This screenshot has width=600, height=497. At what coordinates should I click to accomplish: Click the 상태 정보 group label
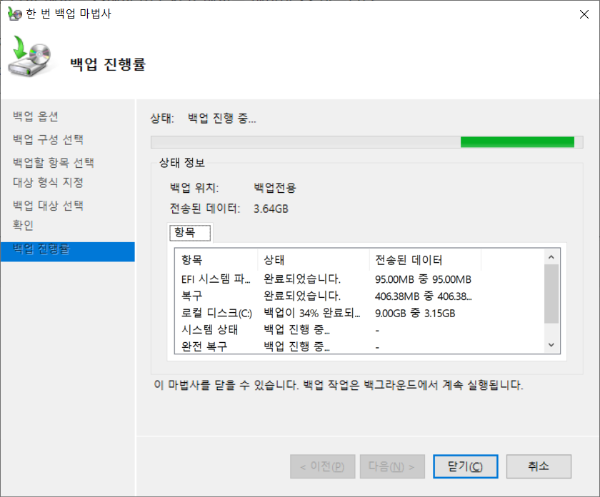182,163
